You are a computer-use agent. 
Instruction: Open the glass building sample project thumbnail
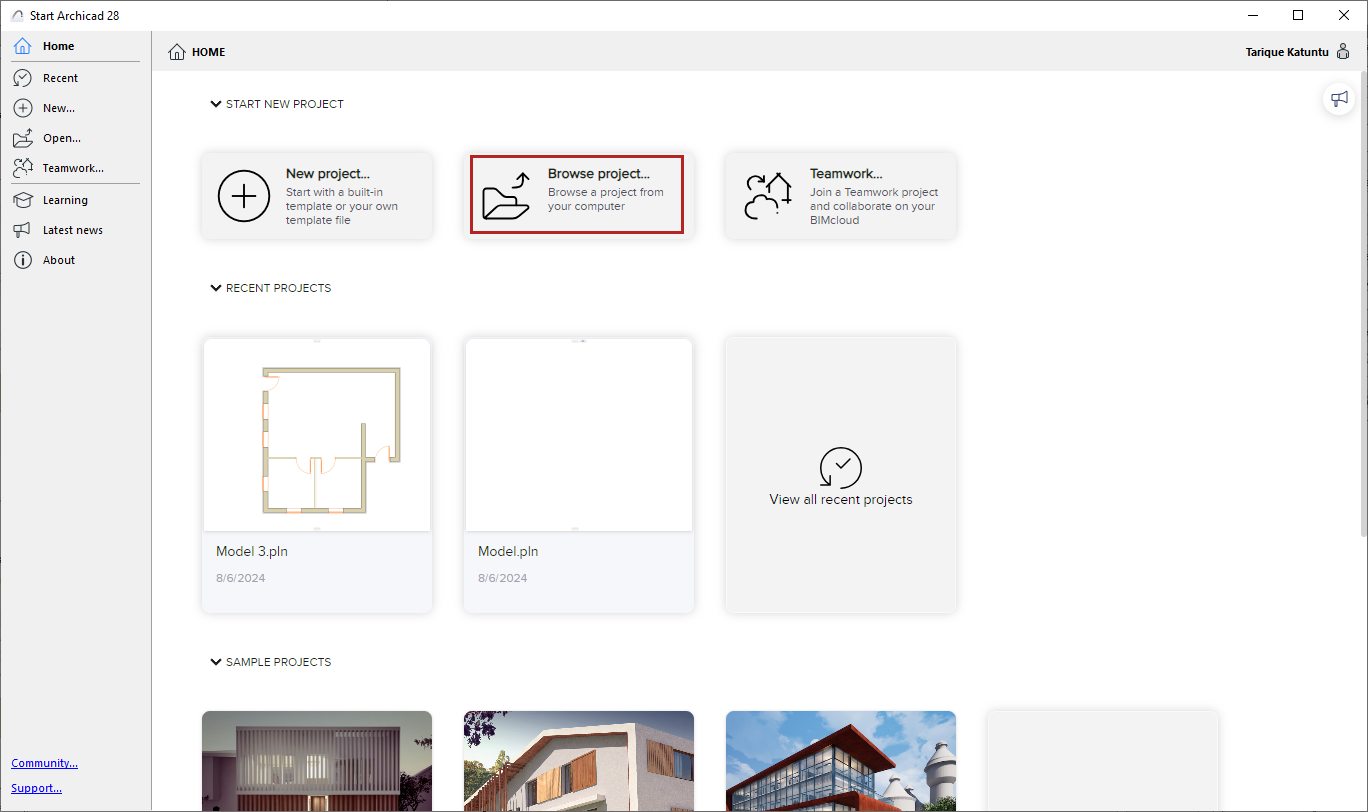tap(841, 761)
